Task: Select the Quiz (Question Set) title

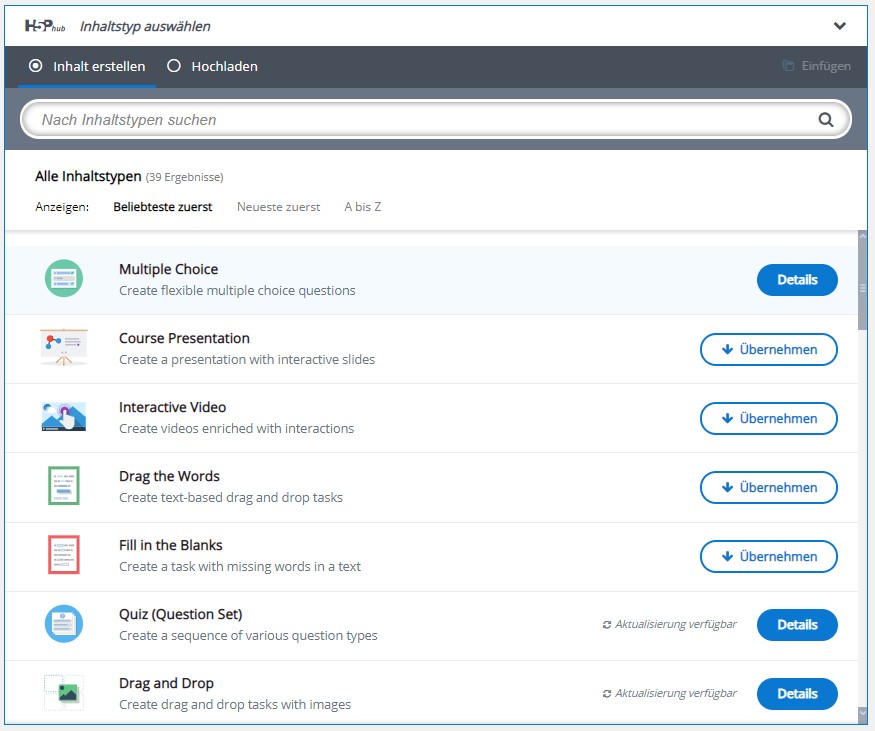Action: (x=181, y=614)
